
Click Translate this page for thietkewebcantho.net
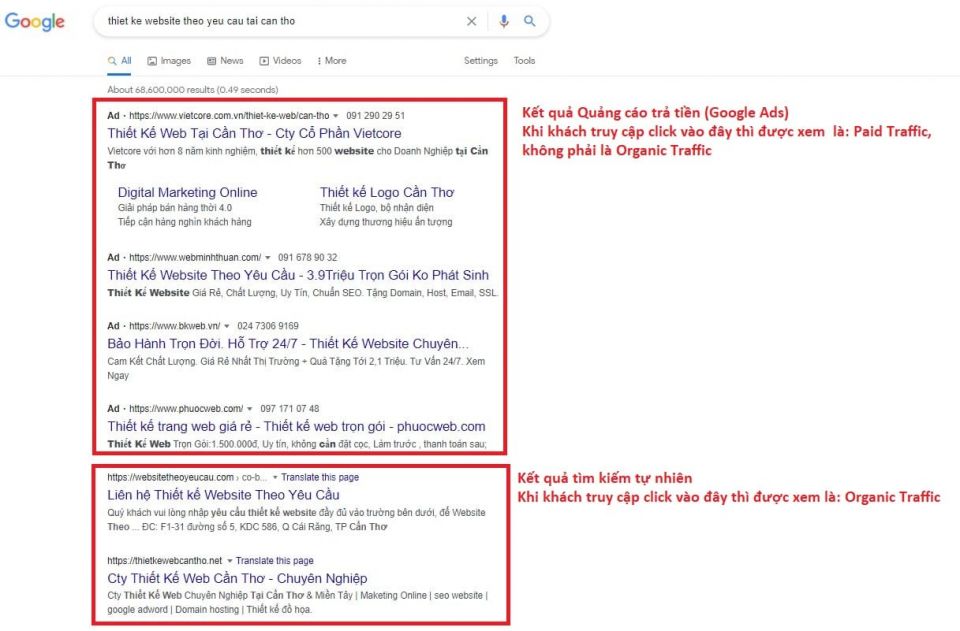[274, 561]
